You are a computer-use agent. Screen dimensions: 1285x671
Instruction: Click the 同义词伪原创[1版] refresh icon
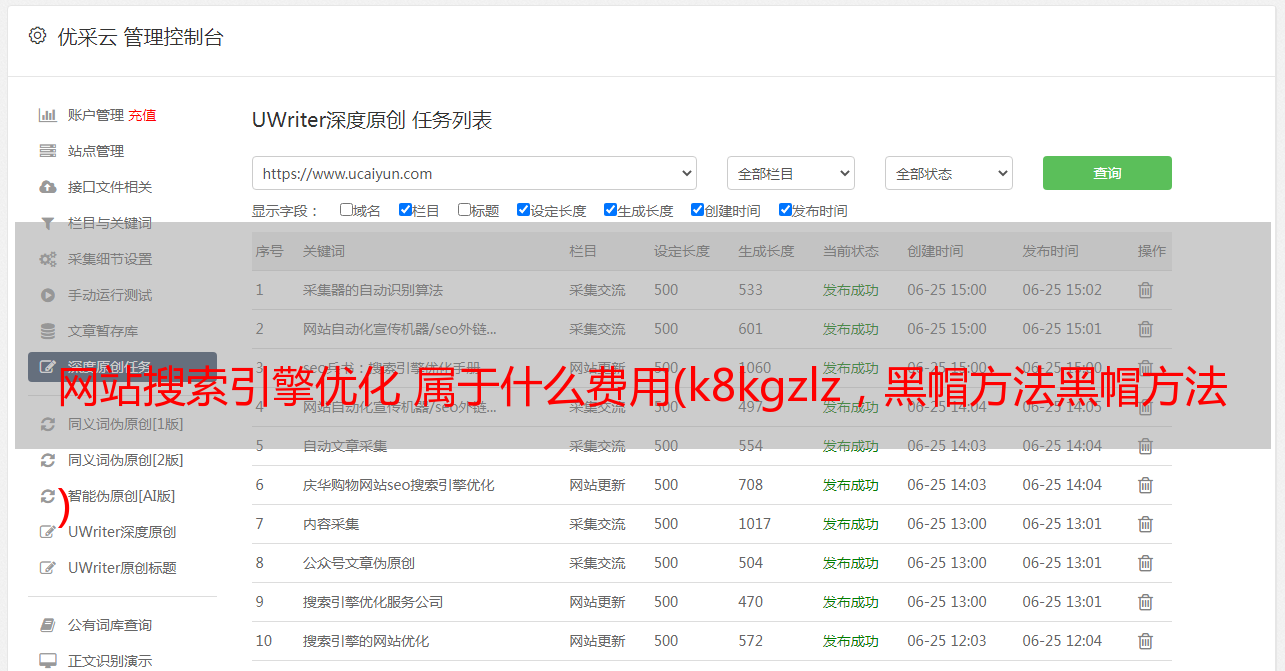click(x=47, y=424)
